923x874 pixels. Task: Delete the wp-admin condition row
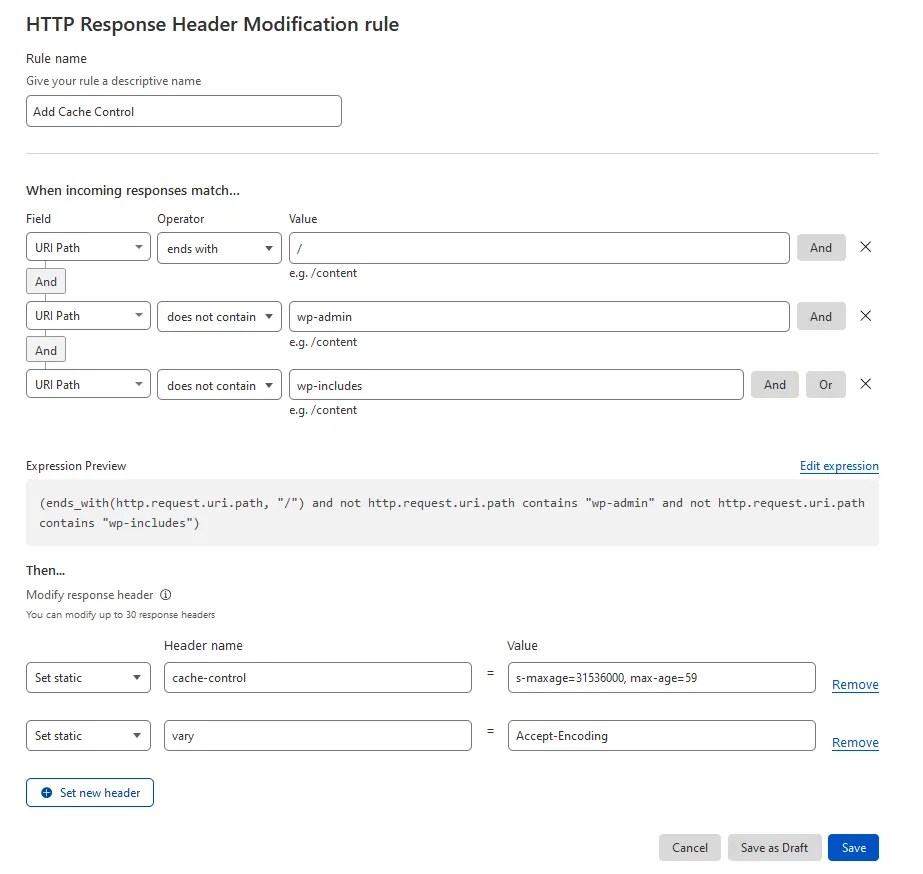pyautogui.click(x=865, y=316)
